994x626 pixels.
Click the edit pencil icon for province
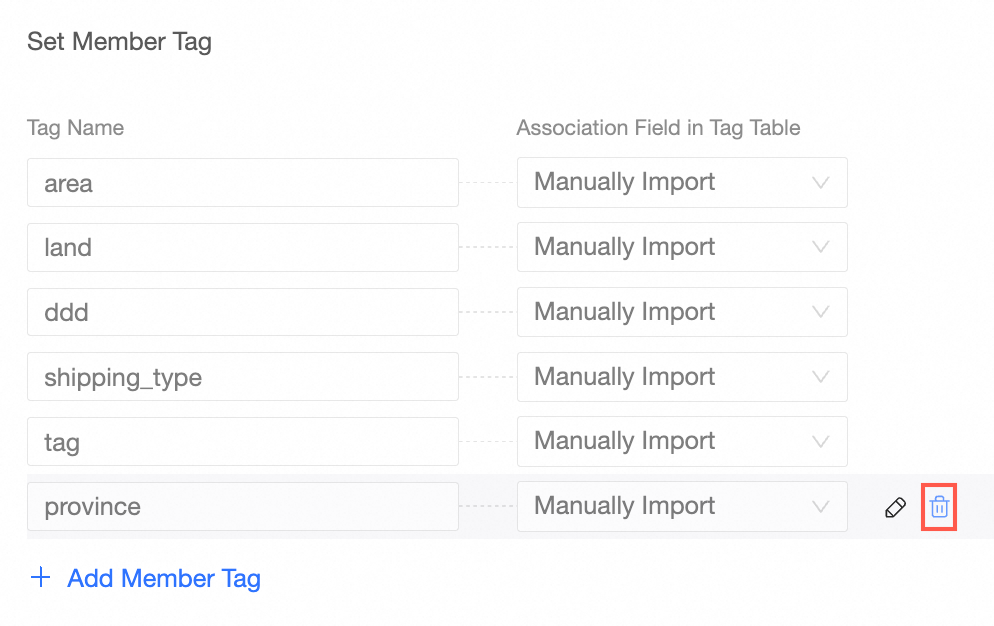(x=895, y=508)
